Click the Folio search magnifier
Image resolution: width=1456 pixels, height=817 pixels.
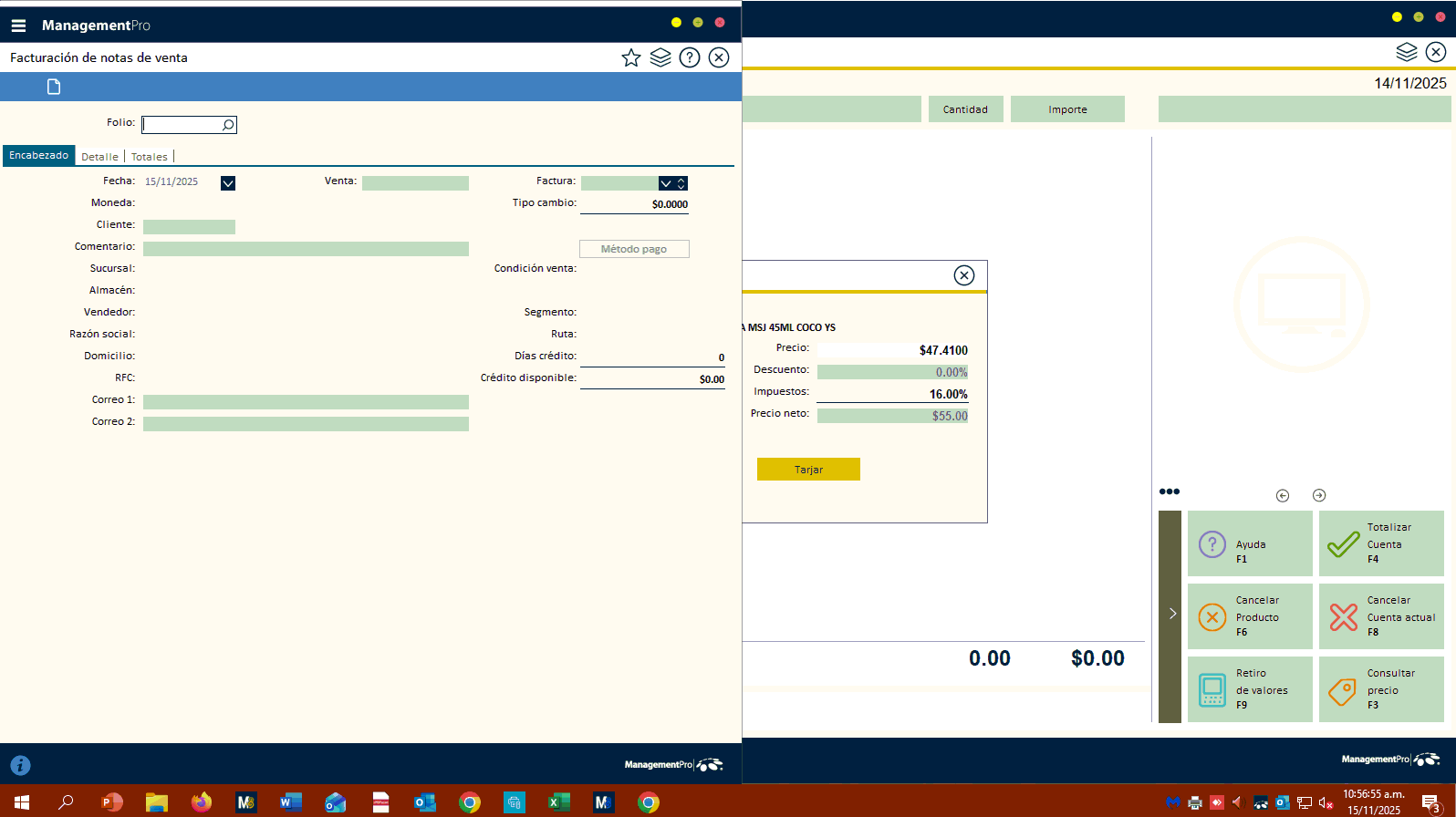pyautogui.click(x=228, y=125)
